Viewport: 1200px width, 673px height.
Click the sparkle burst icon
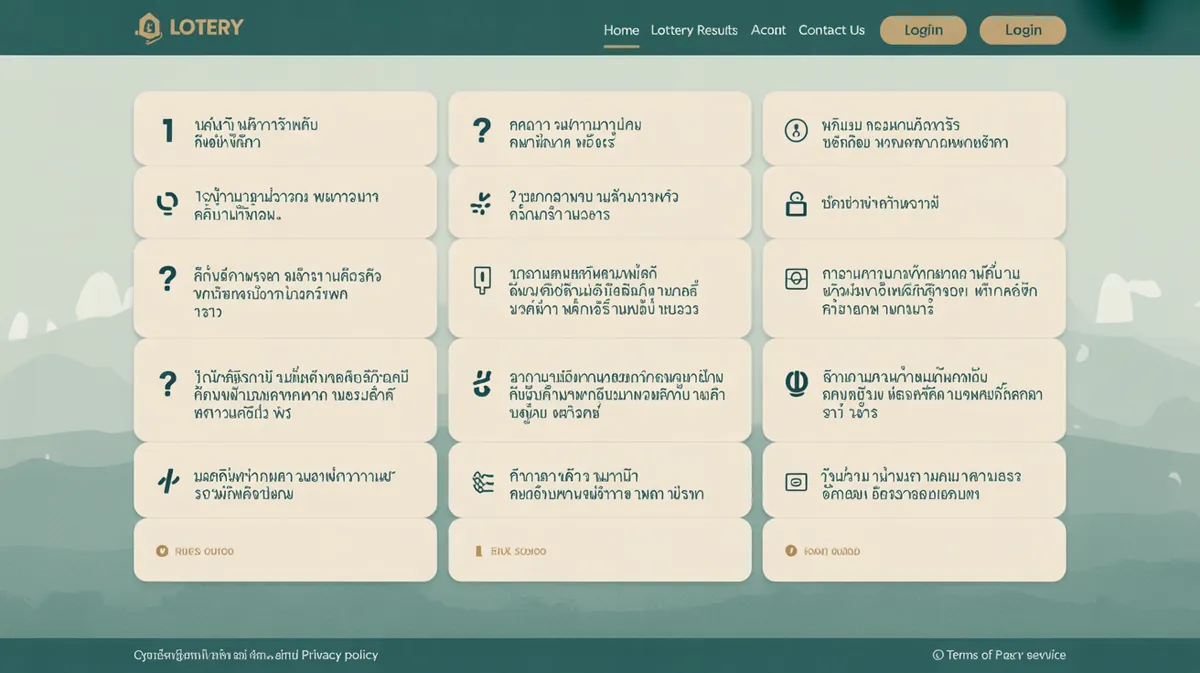click(x=481, y=204)
